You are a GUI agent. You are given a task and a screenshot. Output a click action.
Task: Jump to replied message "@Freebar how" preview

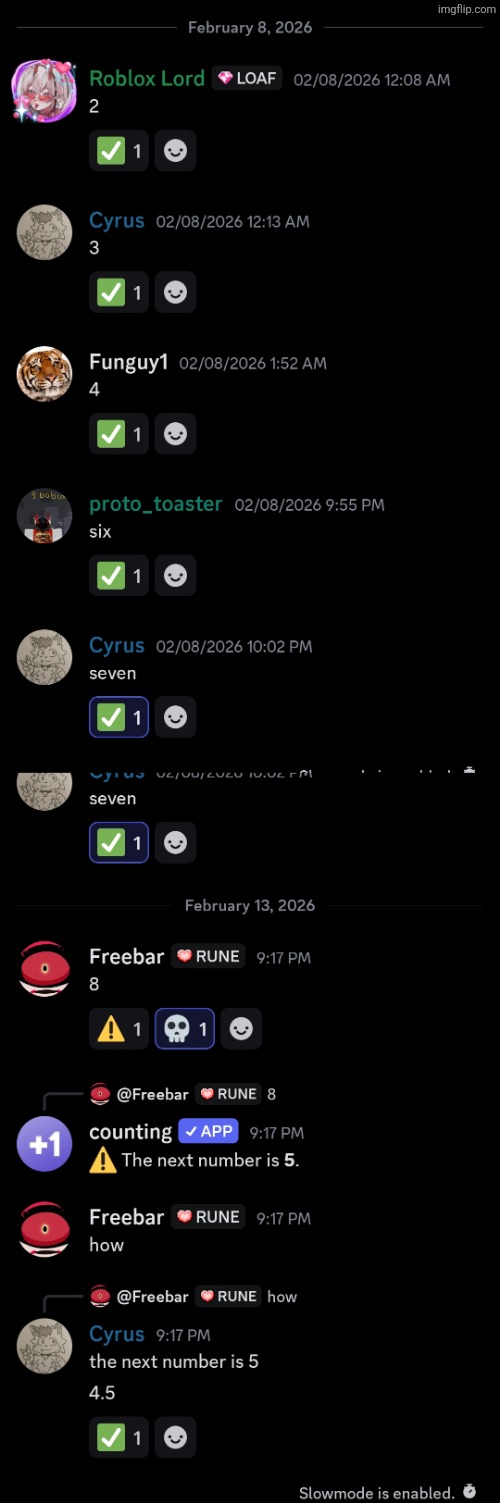click(x=193, y=1296)
